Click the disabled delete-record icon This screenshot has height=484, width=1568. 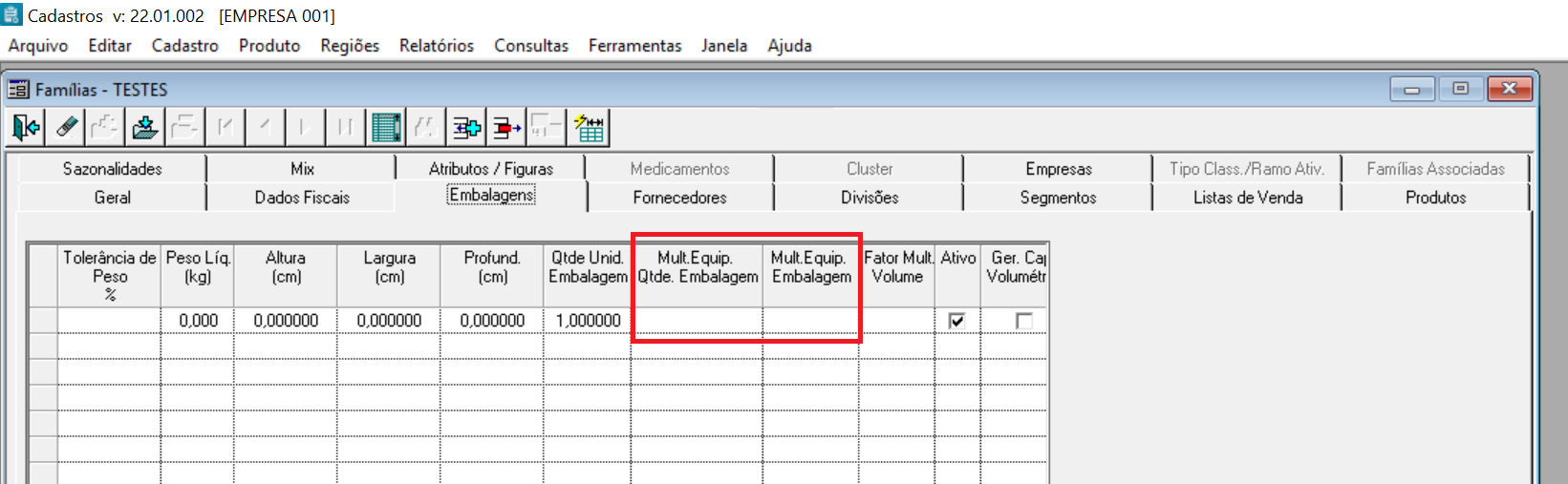coord(184,127)
